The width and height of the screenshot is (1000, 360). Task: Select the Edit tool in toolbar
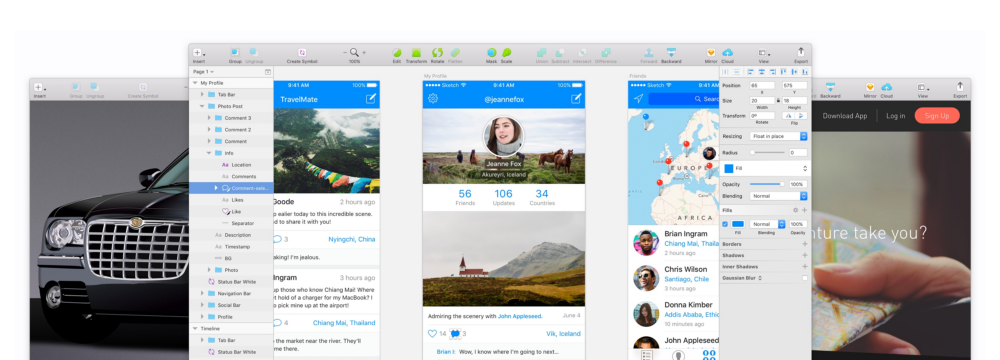pyautogui.click(x=397, y=52)
